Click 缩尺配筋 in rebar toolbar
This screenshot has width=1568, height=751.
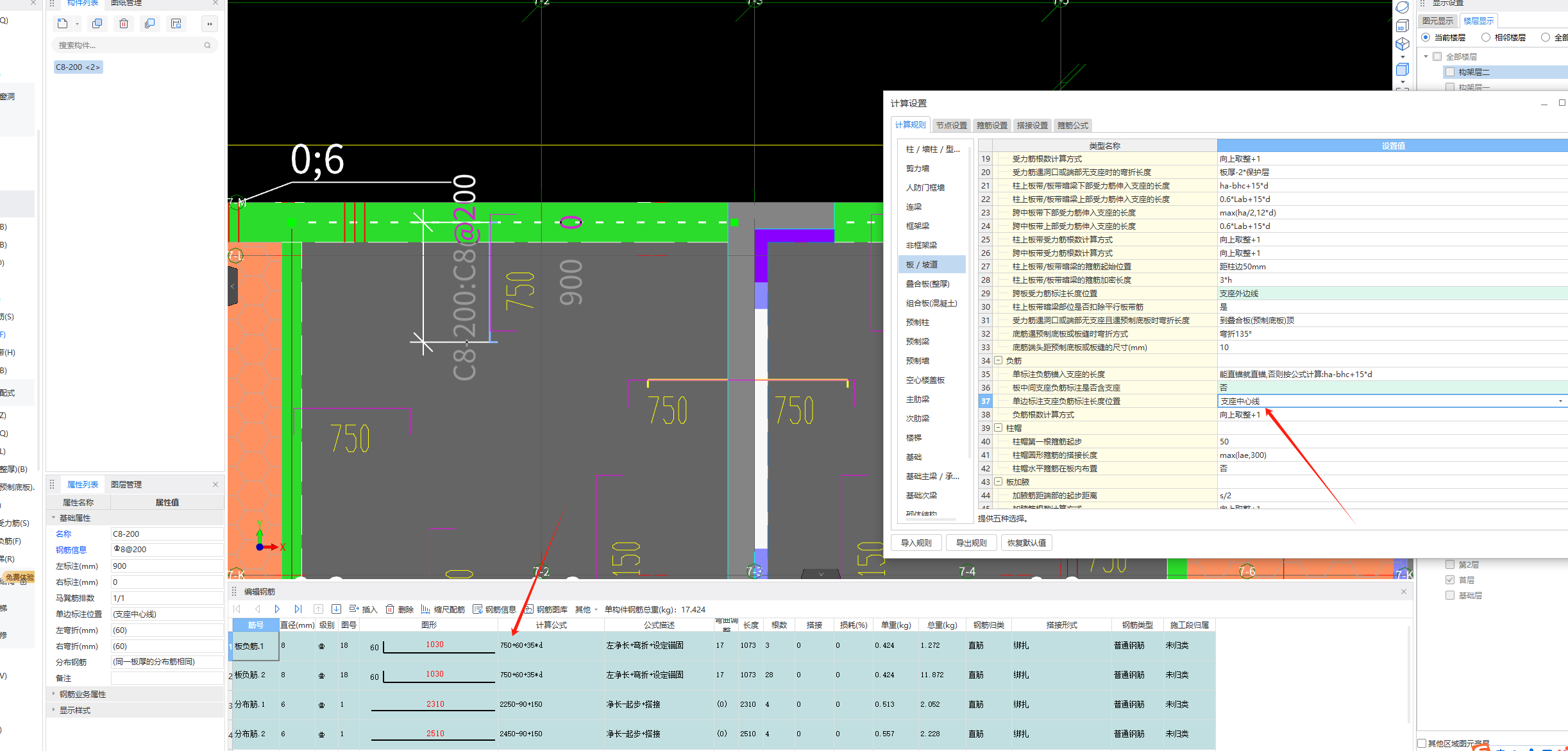coord(443,609)
